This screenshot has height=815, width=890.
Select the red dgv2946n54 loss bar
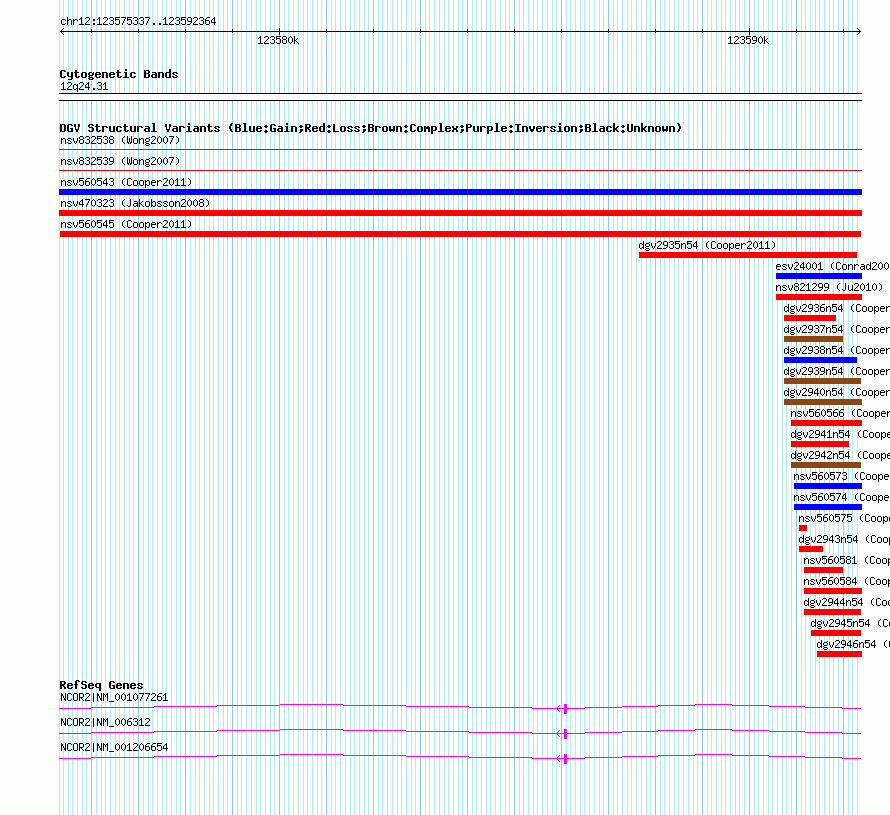839,654
